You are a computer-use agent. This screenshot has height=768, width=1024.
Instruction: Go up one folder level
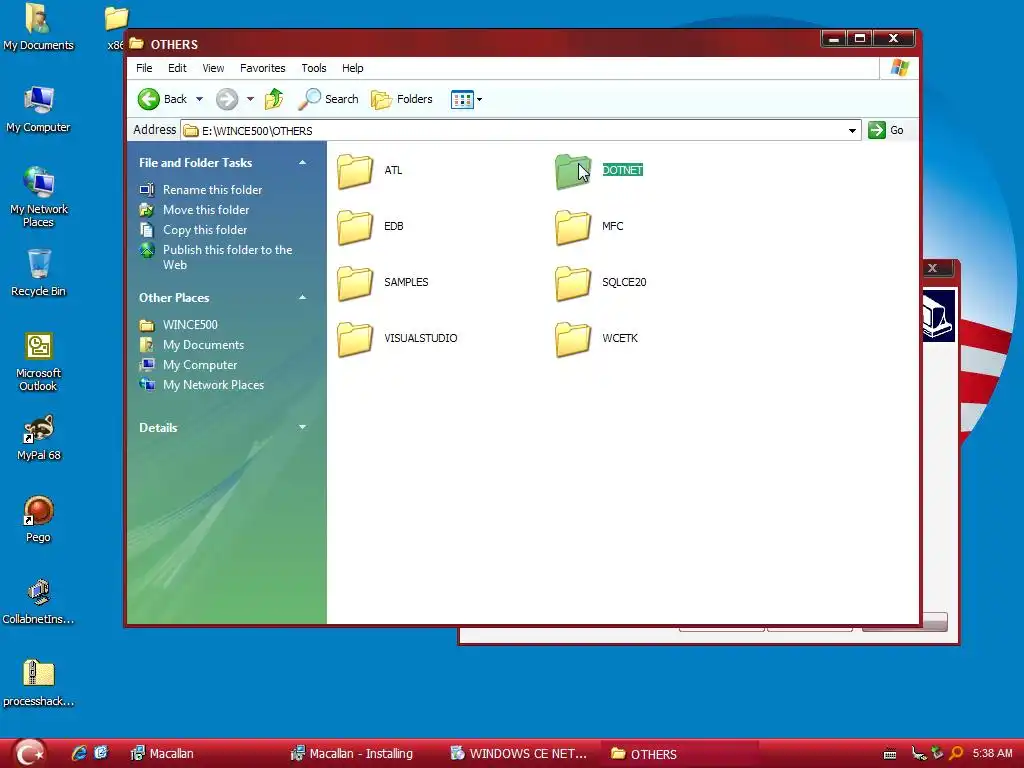point(274,99)
